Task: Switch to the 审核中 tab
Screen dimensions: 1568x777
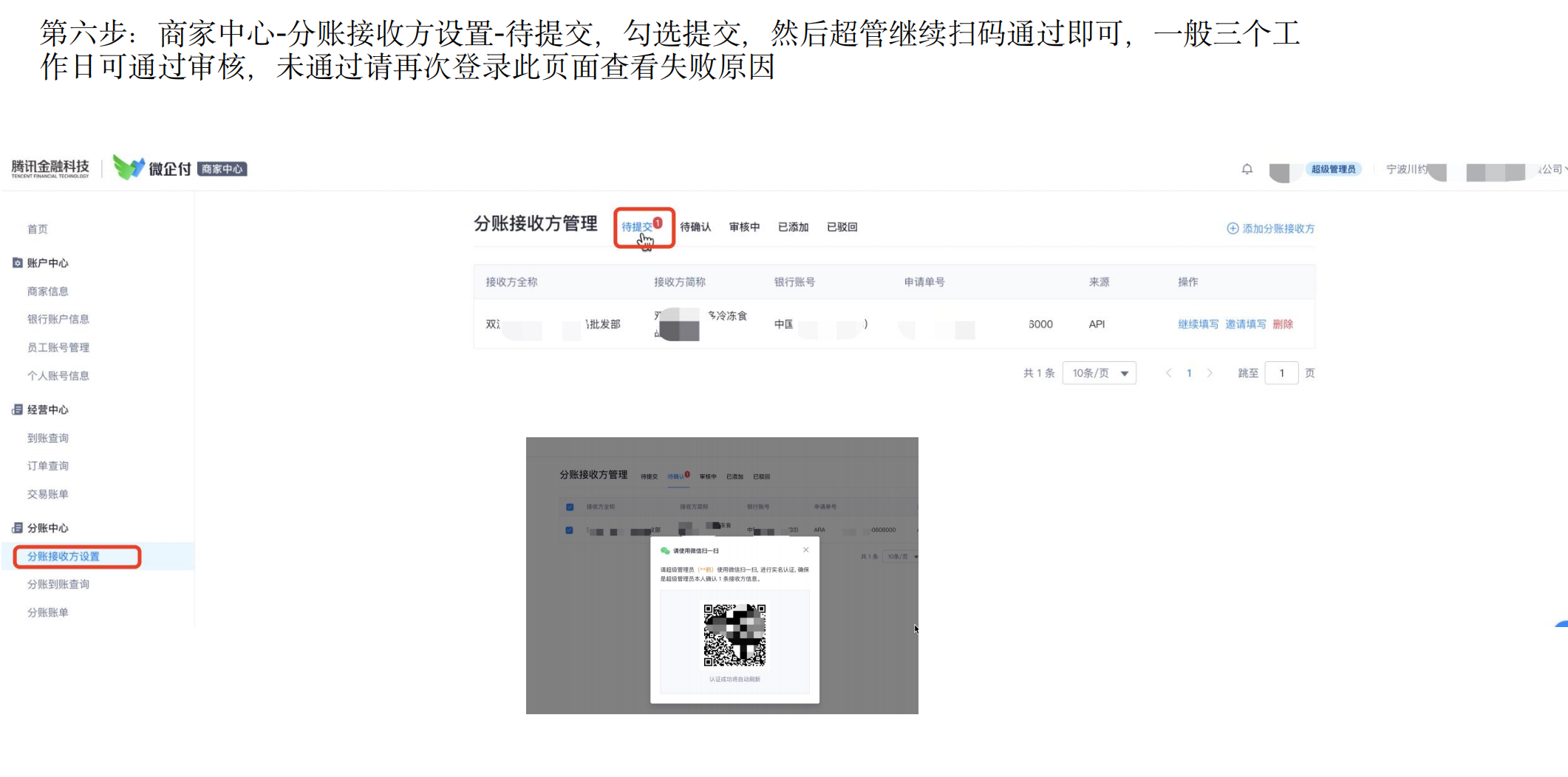Action: [x=744, y=227]
